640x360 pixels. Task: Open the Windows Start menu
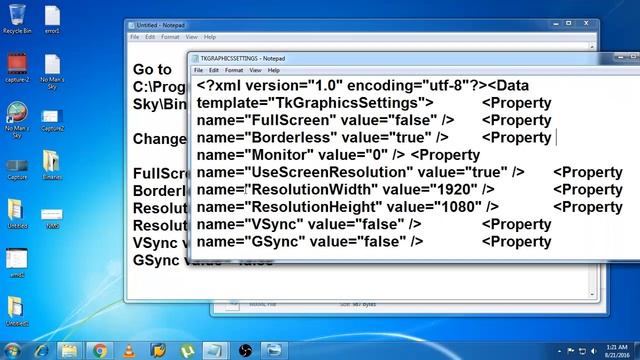(x=12, y=351)
